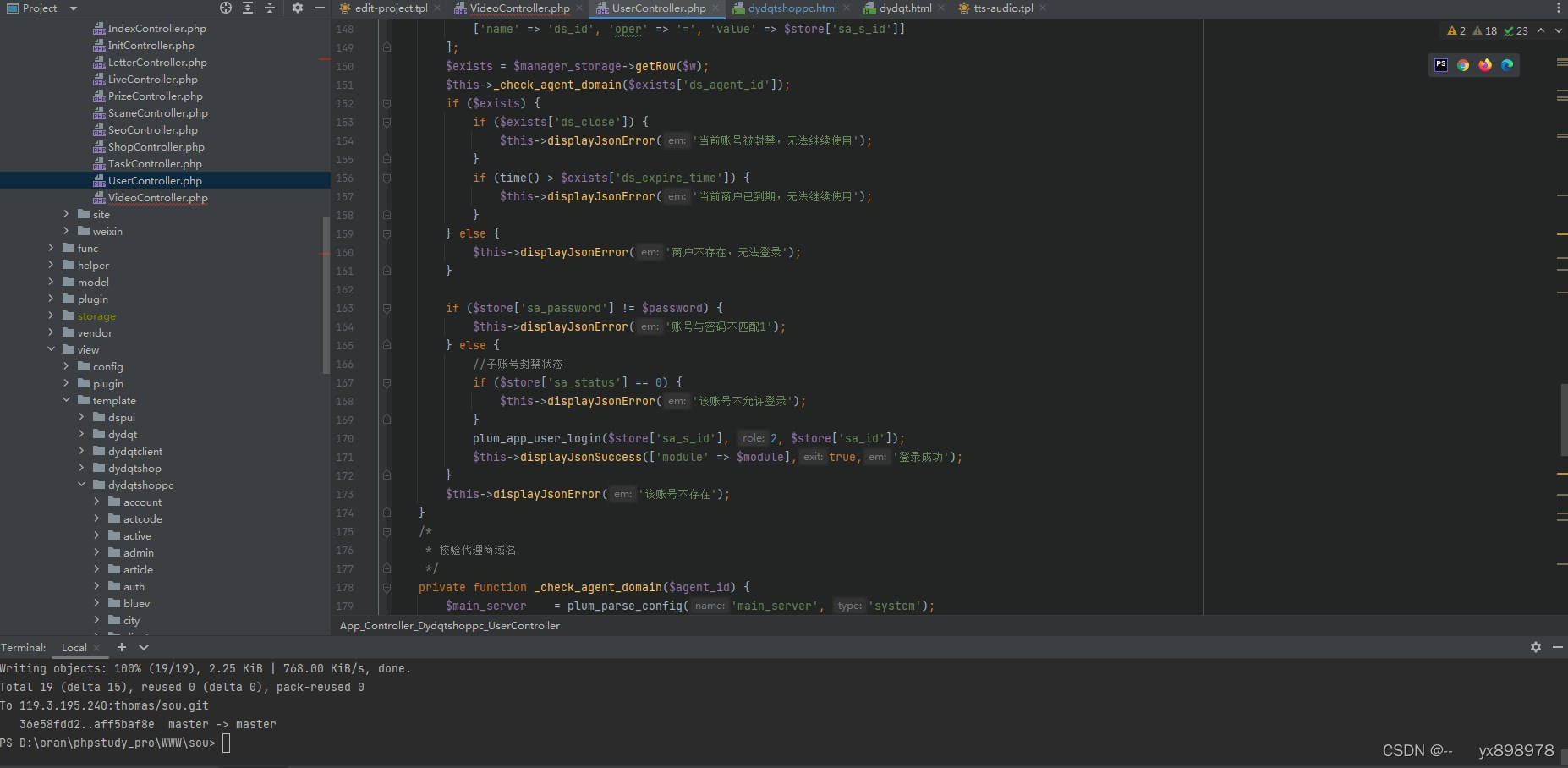Switch to the dydqtshoppc.html tab
The image size is (1568, 768).
[x=792, y=8]
